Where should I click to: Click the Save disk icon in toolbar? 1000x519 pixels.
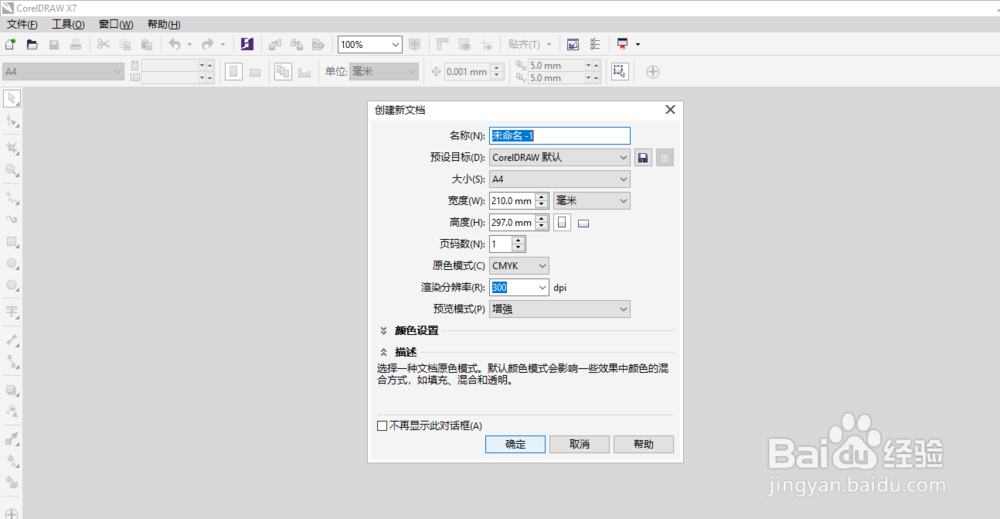click(x=54, y=45)
